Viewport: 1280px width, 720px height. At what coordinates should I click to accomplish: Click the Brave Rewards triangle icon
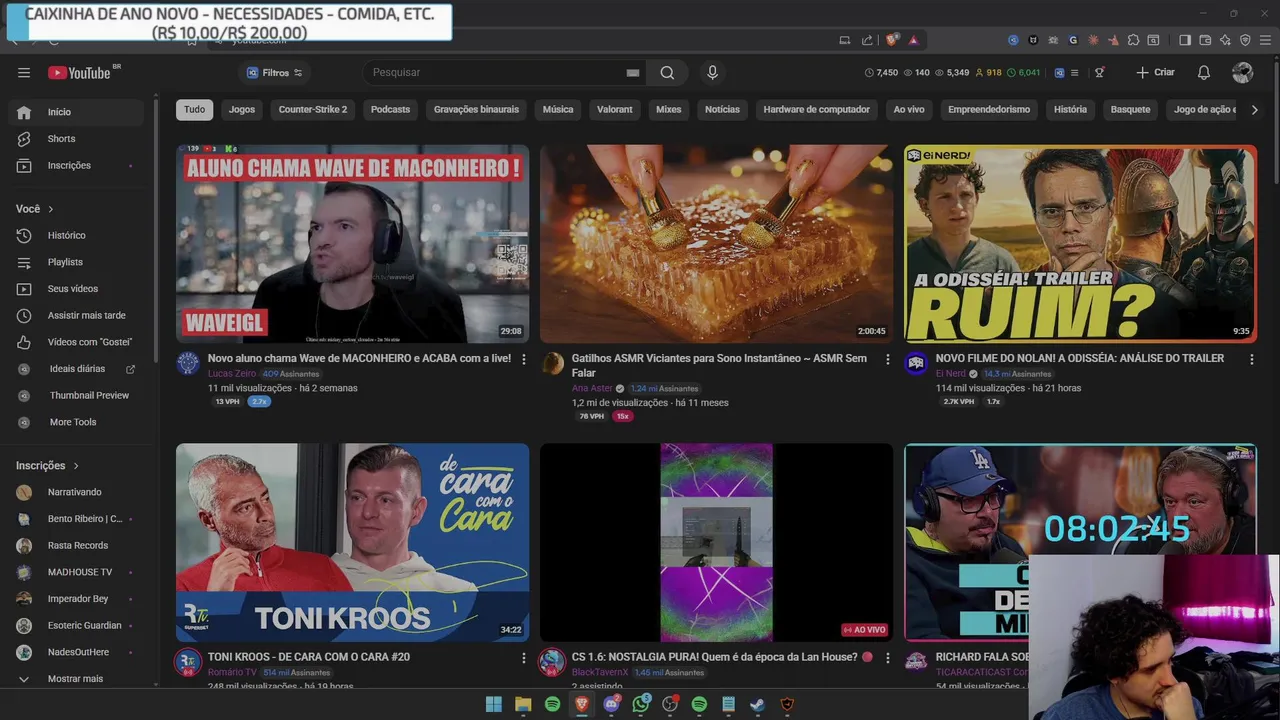coord(914,40)
